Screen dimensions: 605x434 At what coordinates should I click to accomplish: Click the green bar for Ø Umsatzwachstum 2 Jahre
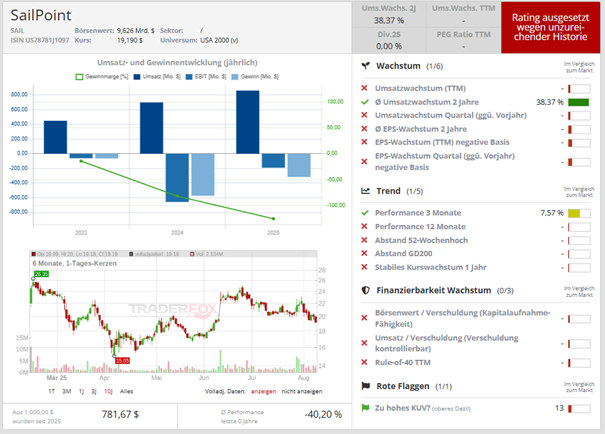pyautogui.click(x=579, y=102)
